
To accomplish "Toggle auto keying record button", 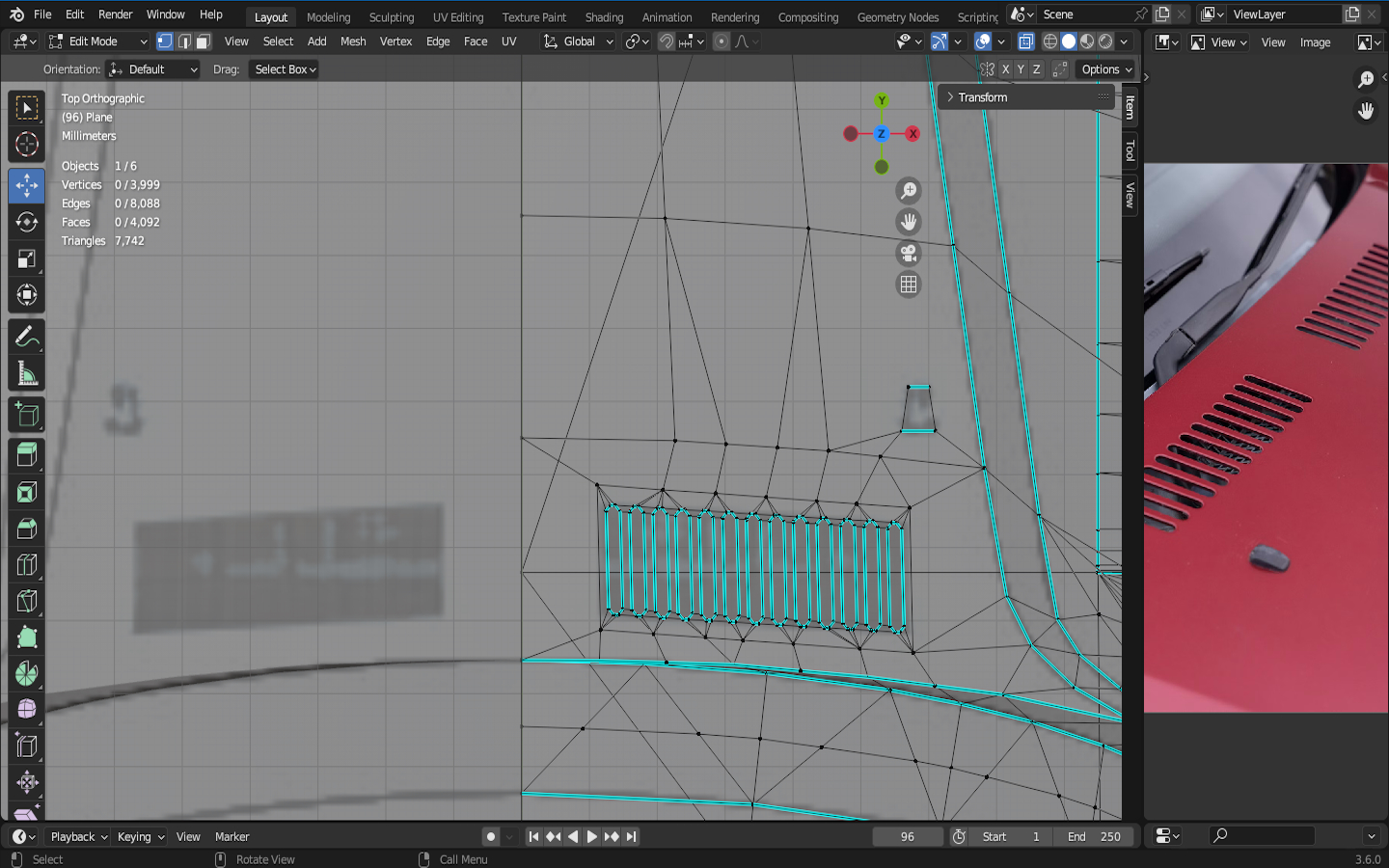I will [x=491, y=836].
